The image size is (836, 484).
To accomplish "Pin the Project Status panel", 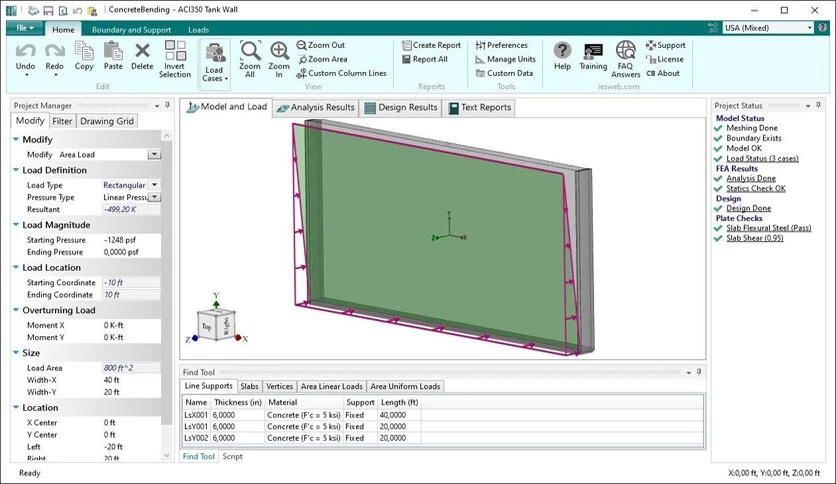I will tap(818, 106).
